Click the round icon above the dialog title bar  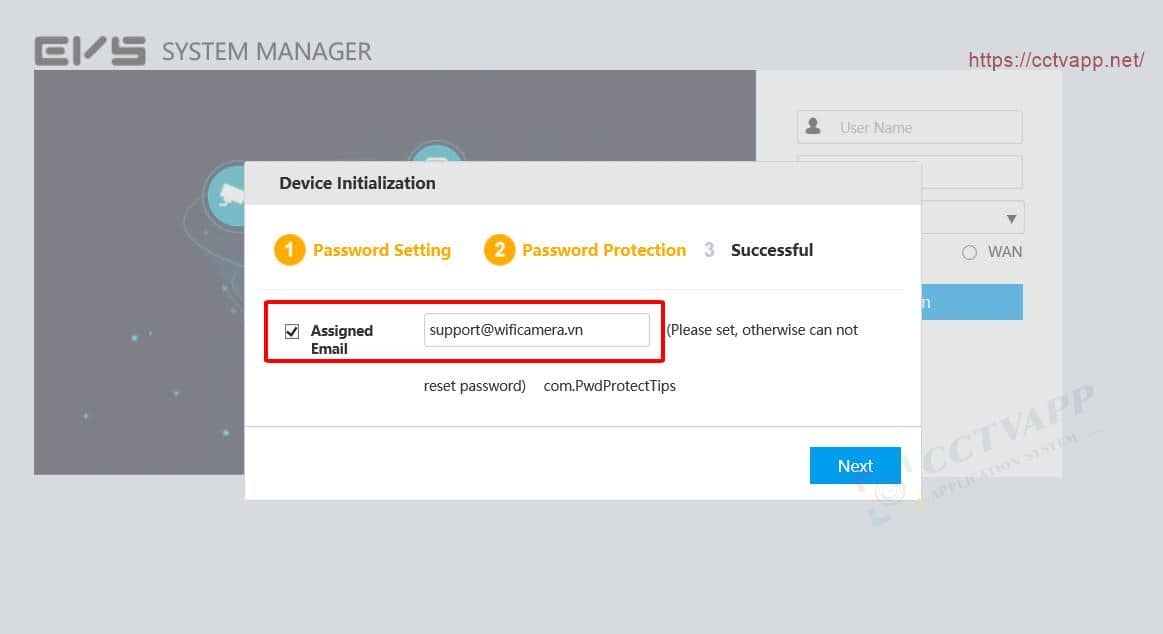click(437, 154)
